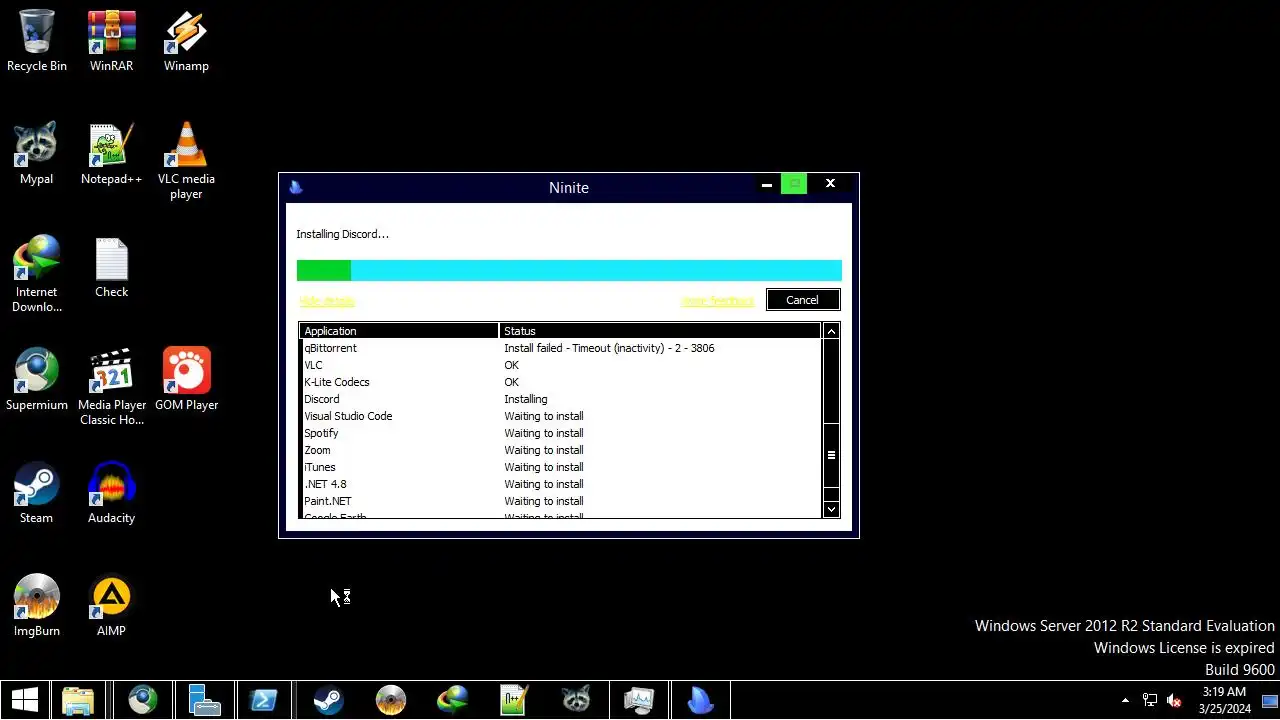Click the 'Installing' status for Discord
This screenshot has width=1280, height=720.
pos(526,399)
